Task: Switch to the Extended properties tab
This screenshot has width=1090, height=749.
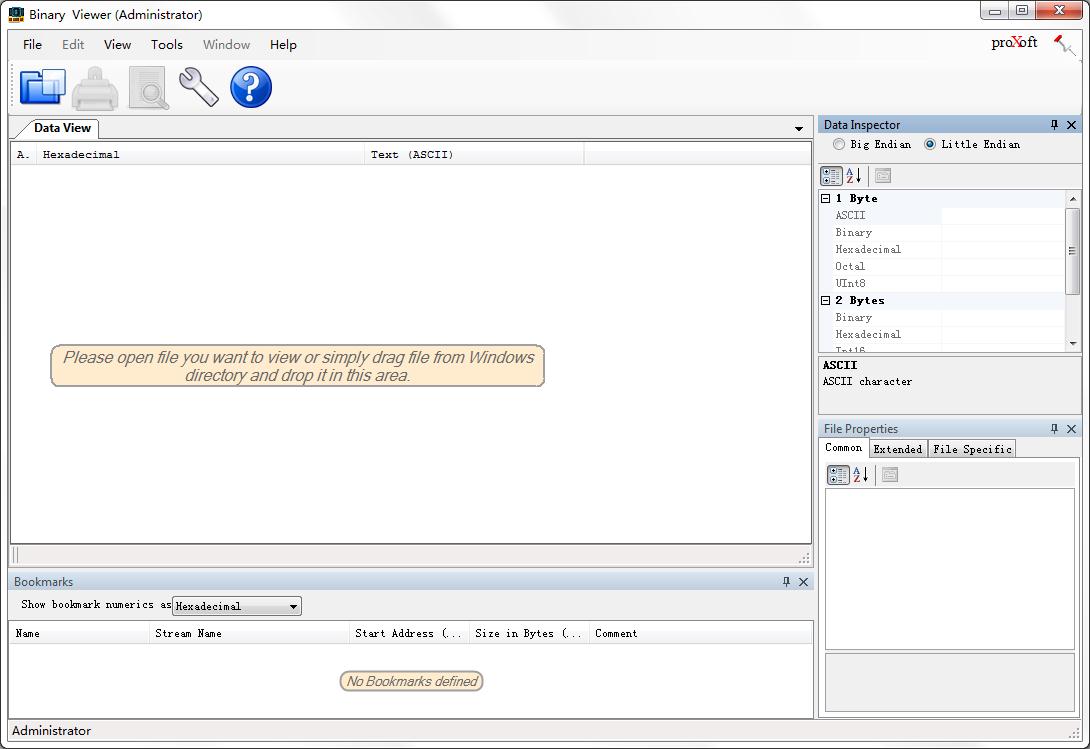Action: pyautogui.click(x=897, y=449)
